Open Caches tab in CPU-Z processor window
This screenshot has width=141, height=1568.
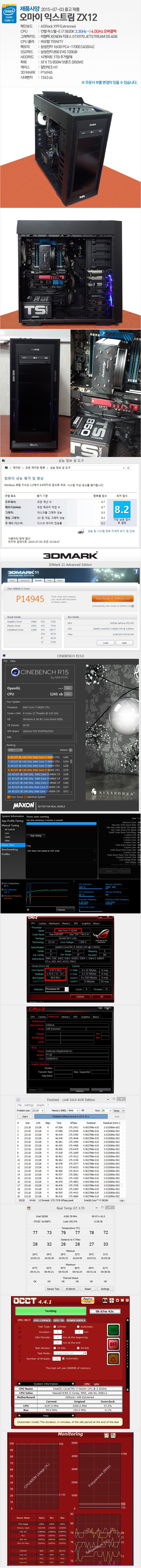42,923
